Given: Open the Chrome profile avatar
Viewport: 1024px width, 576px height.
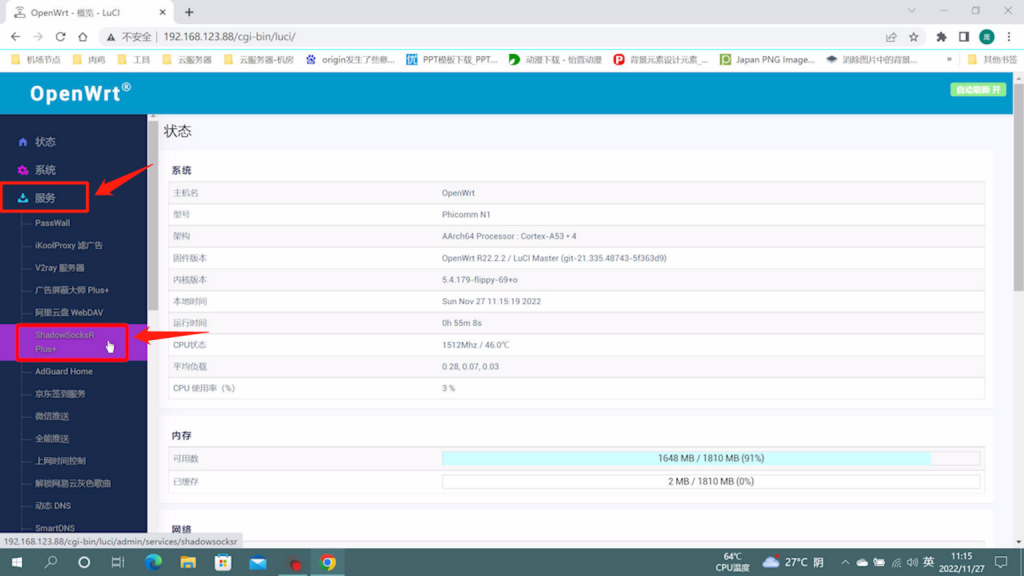Looking at the screenshot, I should 987,37.
